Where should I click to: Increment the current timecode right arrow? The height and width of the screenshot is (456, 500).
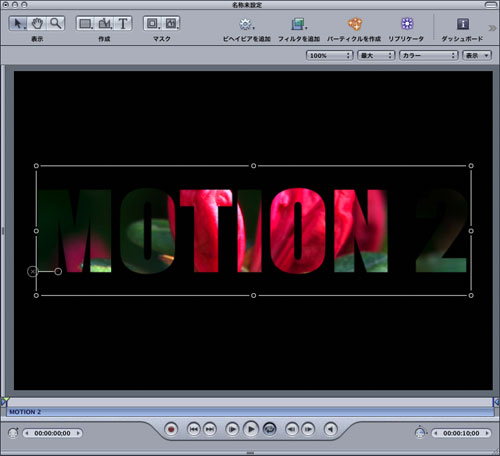pos(78,433)
